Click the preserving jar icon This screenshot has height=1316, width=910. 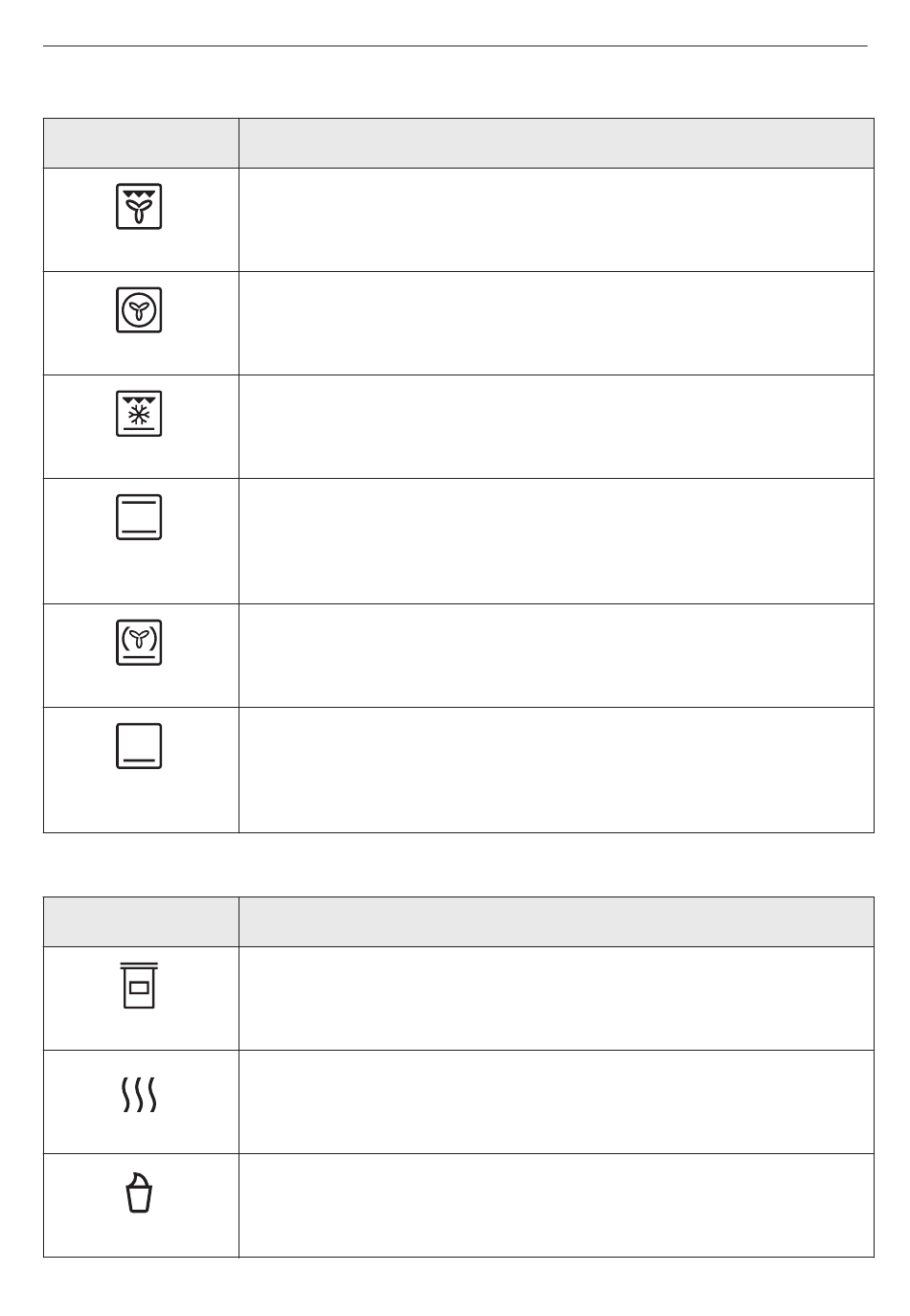coord(139,986)
